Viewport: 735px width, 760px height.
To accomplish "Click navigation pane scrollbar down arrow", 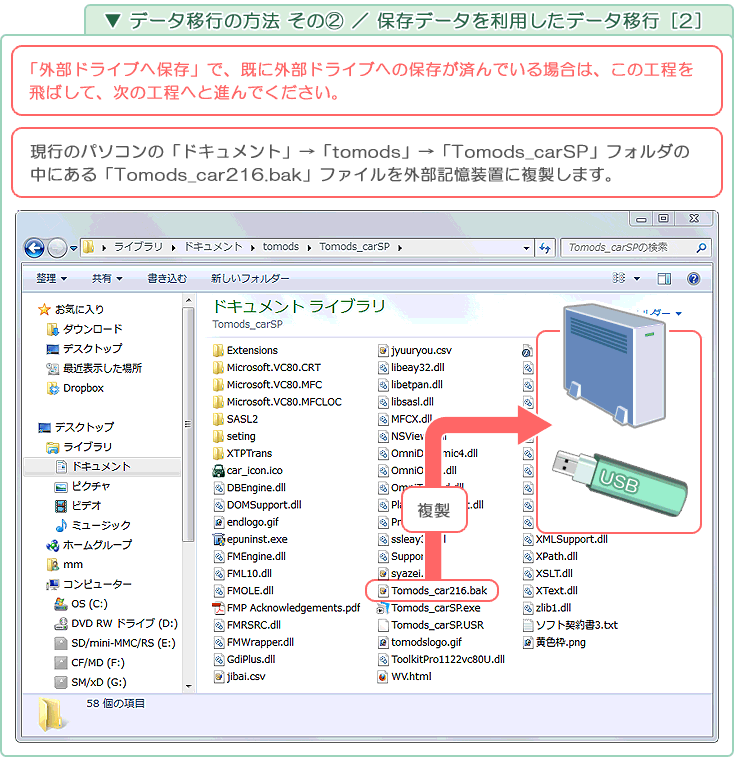I will (x=189, y=686).
